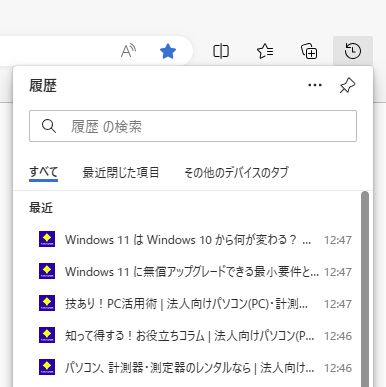Viewport: 386px width, 387px height.
Task: Click inside the 履歴 の検索 field
Action: pyautogui.click(x=193, y=126)
